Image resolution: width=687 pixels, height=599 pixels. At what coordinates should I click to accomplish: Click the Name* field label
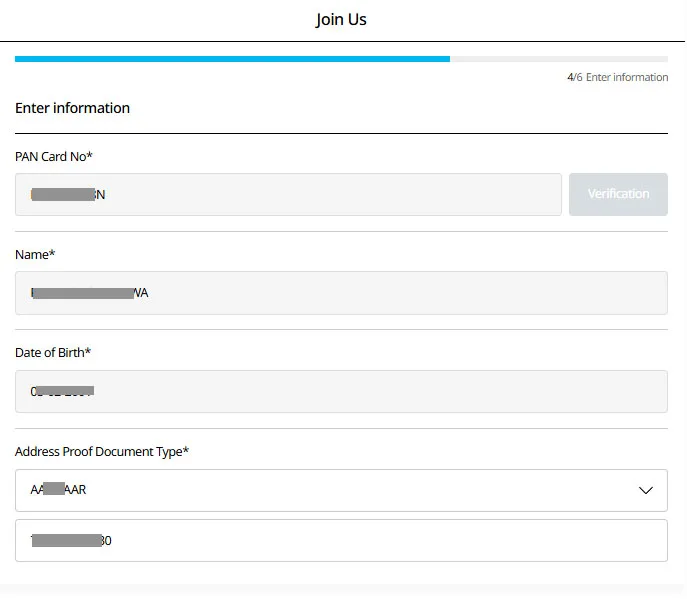(35, 255)
